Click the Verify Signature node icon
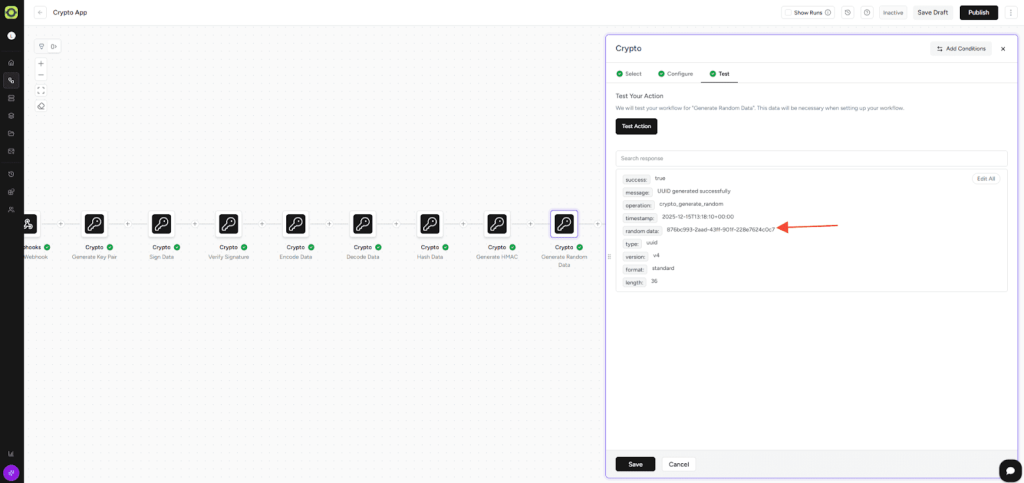Viewport: 1024px width, 483px height. coord(228,224)
